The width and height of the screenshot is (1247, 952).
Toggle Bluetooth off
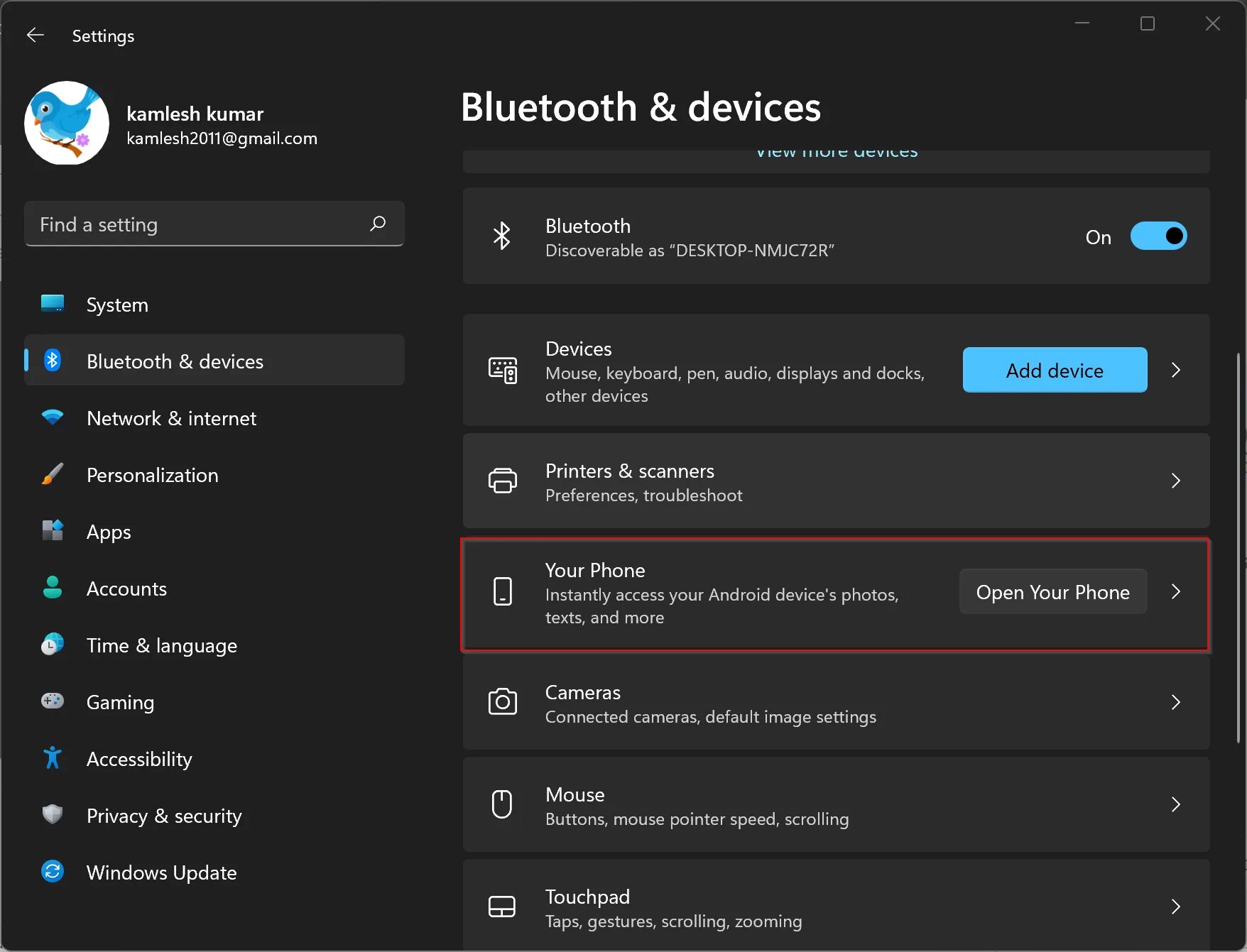point(1158,236)
